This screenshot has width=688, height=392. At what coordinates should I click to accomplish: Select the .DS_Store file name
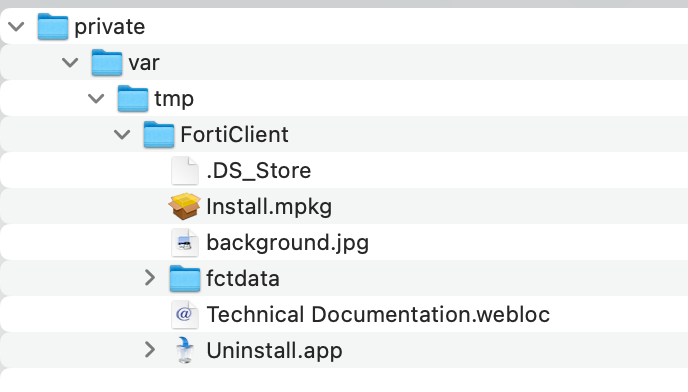[x=258, y=171]
